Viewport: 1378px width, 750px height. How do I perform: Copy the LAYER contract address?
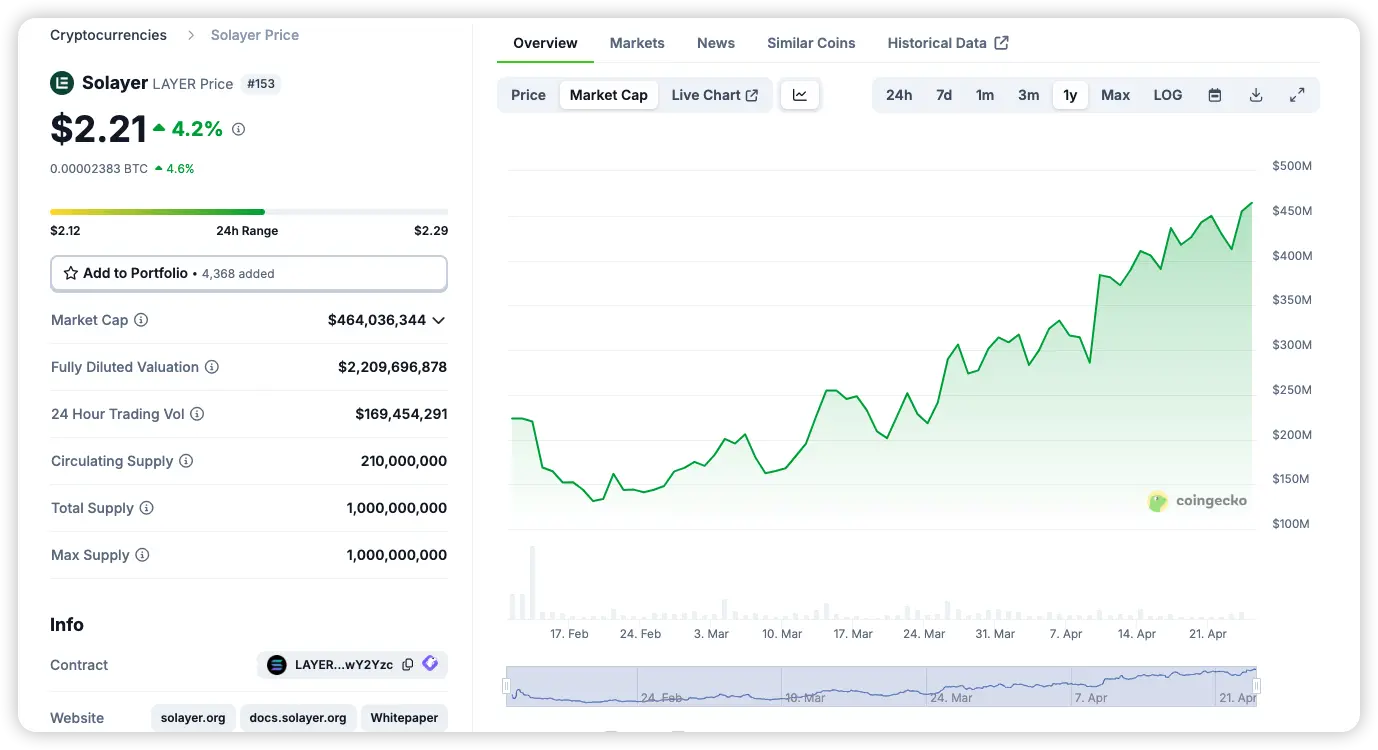407,664
